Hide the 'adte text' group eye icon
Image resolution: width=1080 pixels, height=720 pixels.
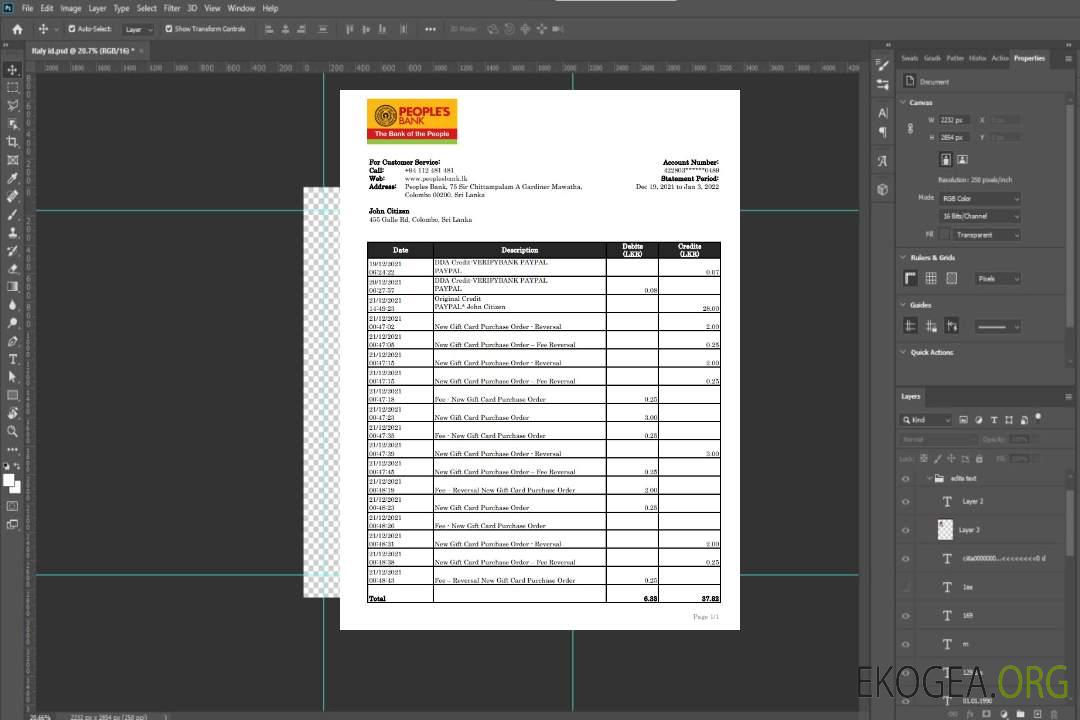click(x=906, y=479)
